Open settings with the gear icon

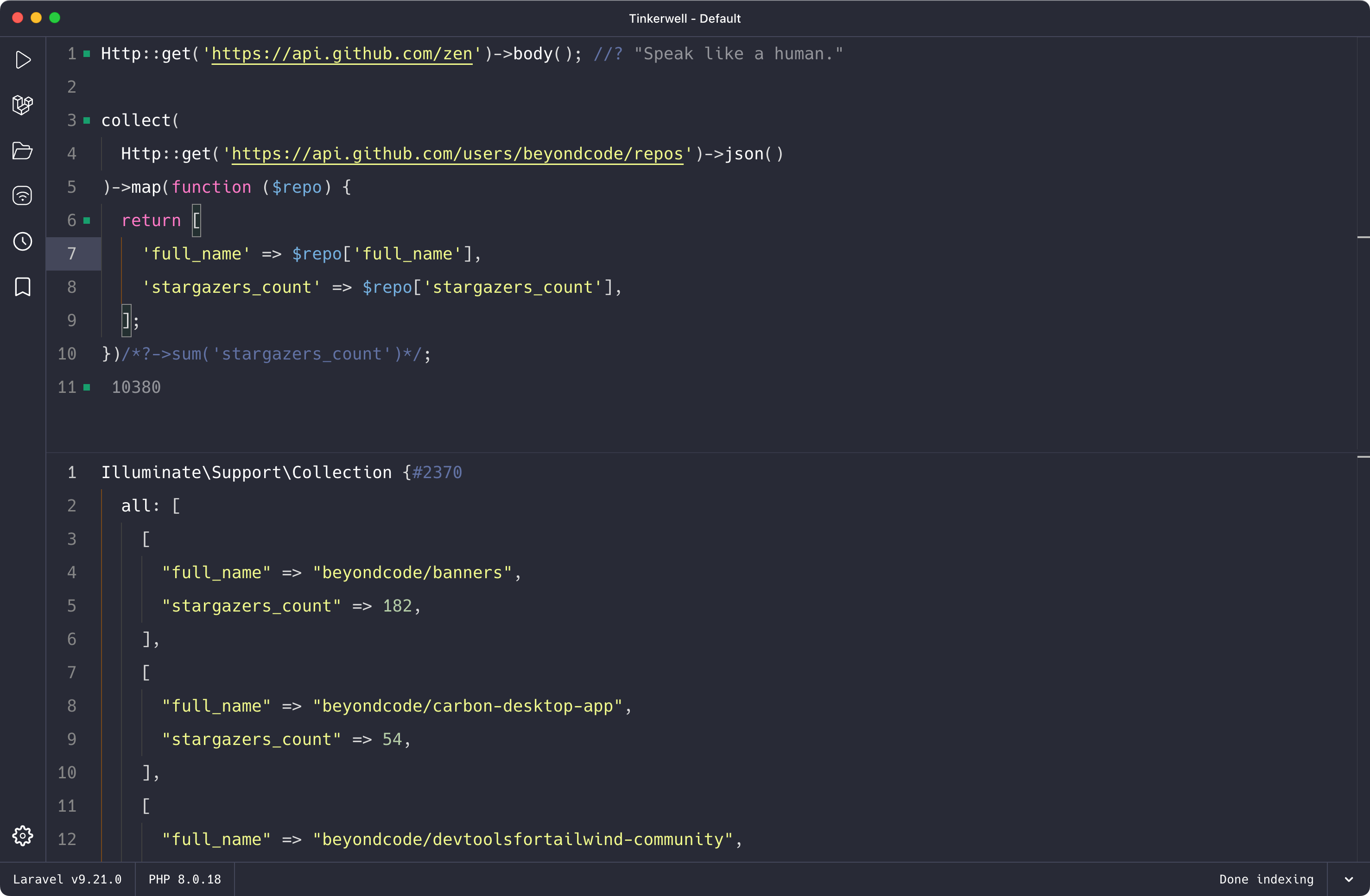22,836
